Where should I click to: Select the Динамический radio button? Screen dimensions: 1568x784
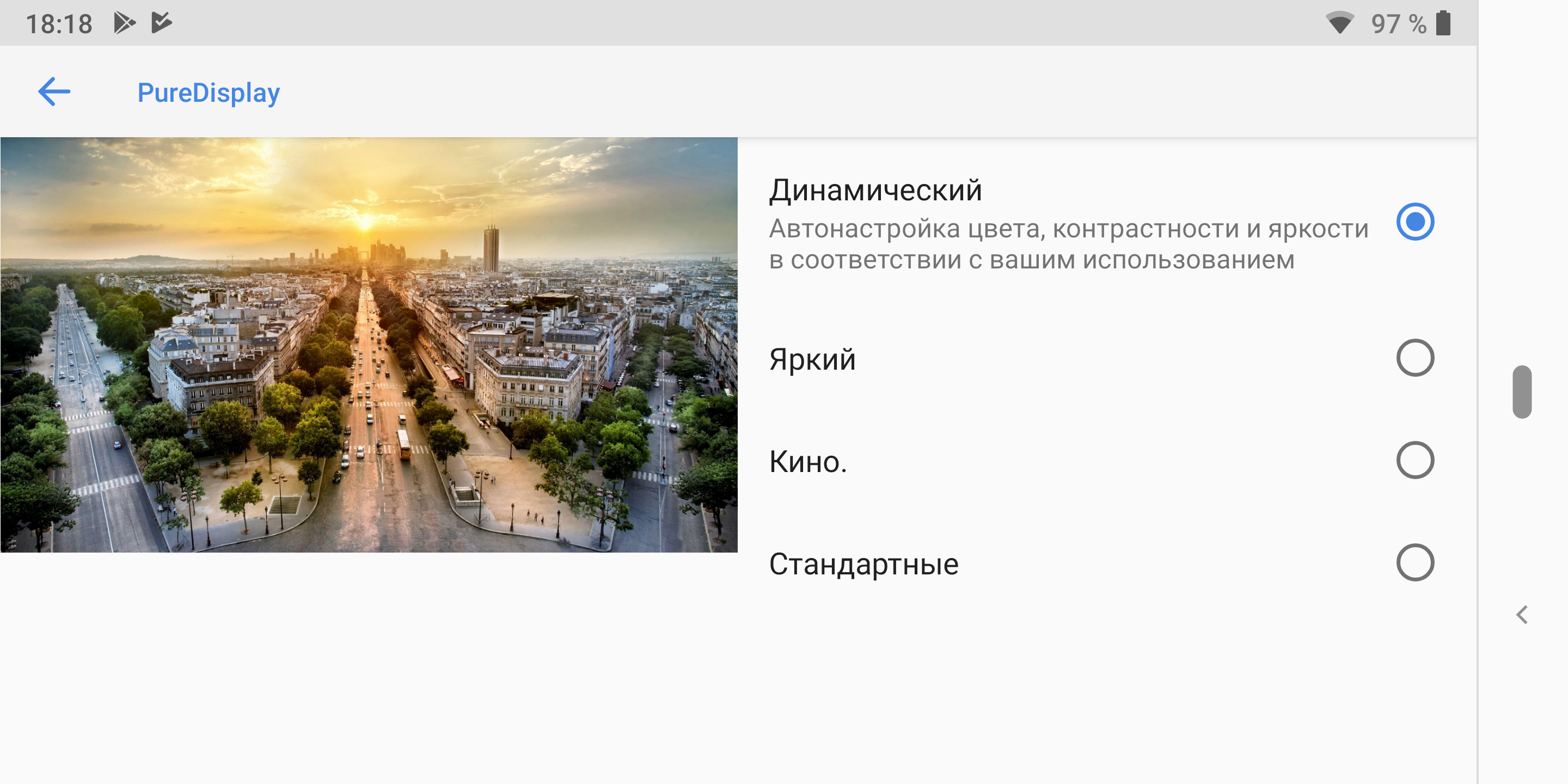1414,222
